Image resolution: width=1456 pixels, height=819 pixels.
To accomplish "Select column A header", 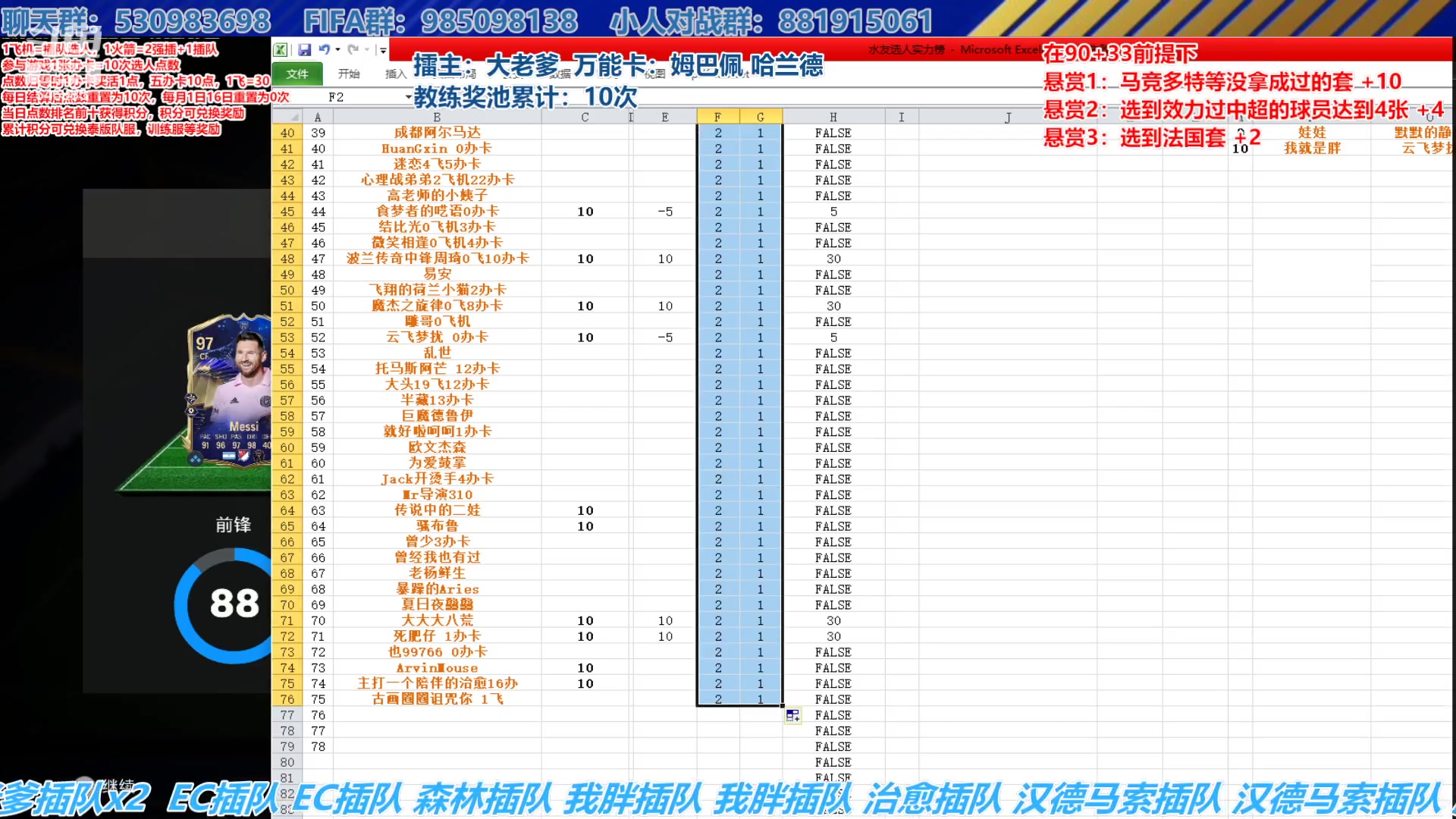I will pyautogui.click(x=318, y=117).
